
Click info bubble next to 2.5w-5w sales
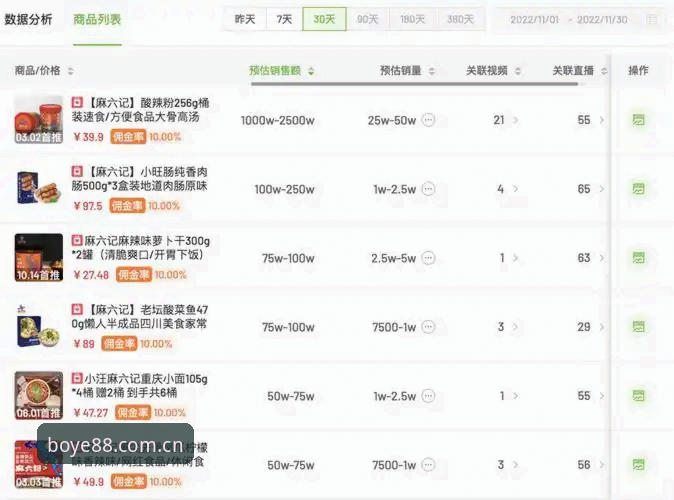(428, 258)
